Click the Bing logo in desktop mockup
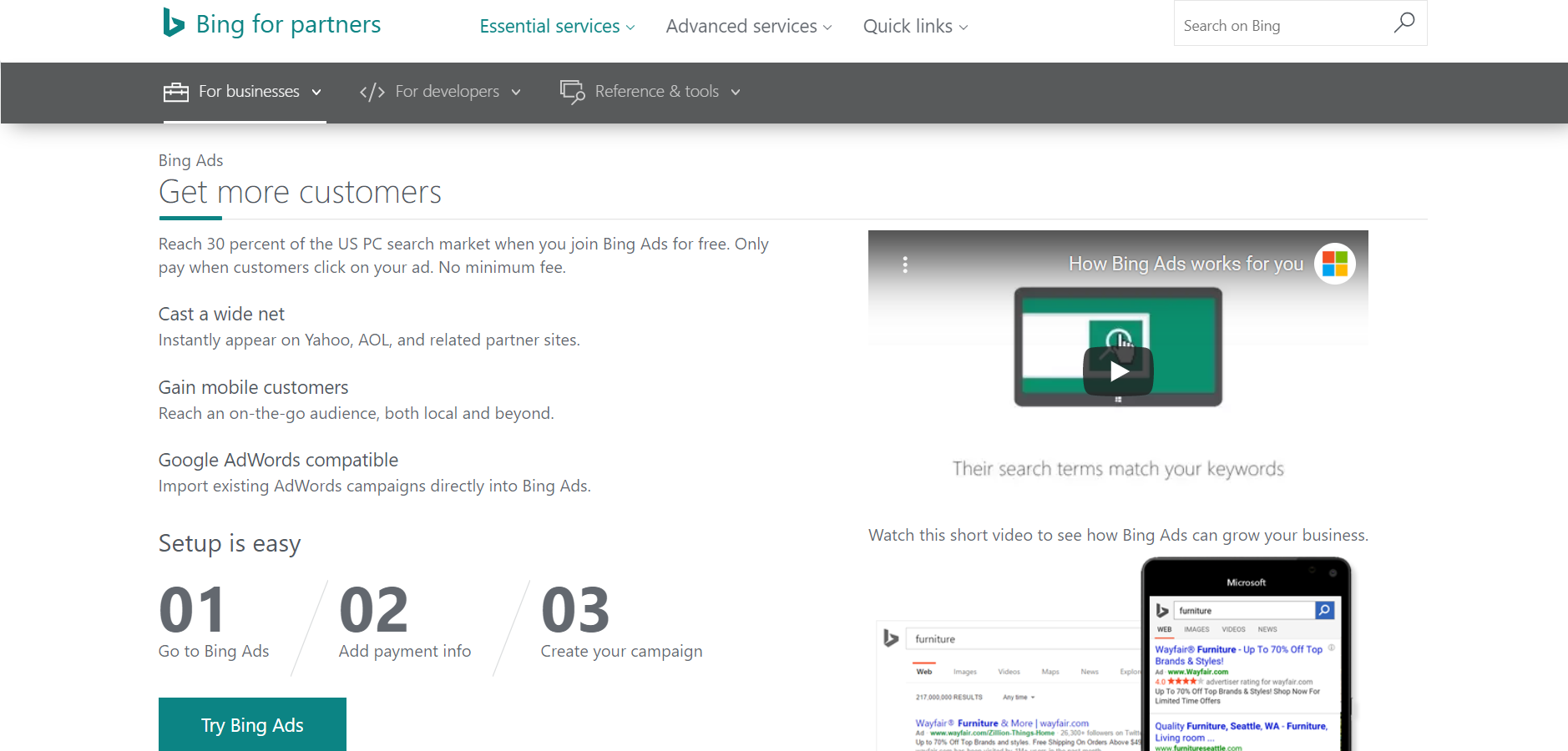 [x=891, y=638]
